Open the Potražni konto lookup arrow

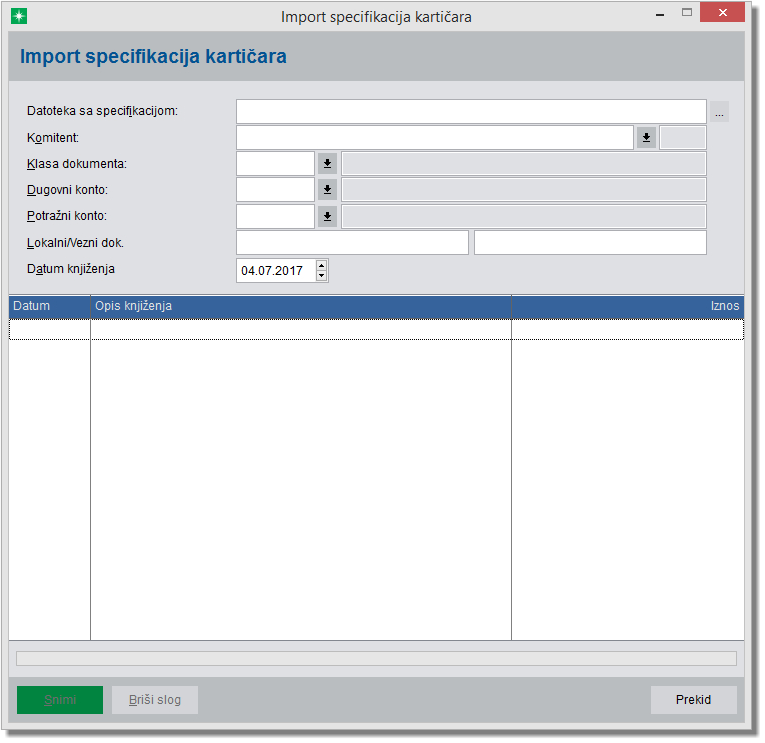pos(327,216)
